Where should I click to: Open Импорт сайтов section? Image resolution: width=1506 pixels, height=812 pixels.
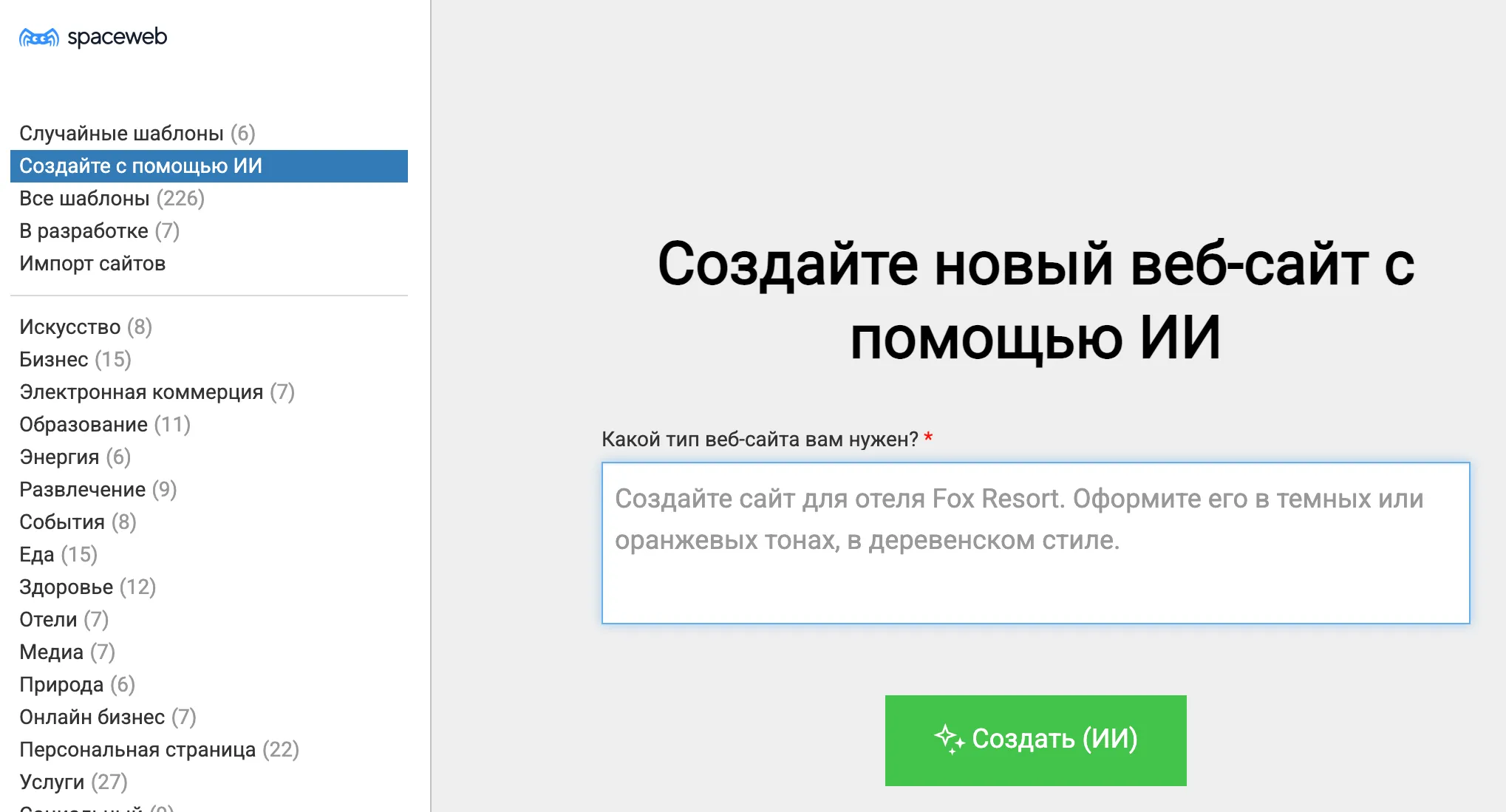pos(92,263)
